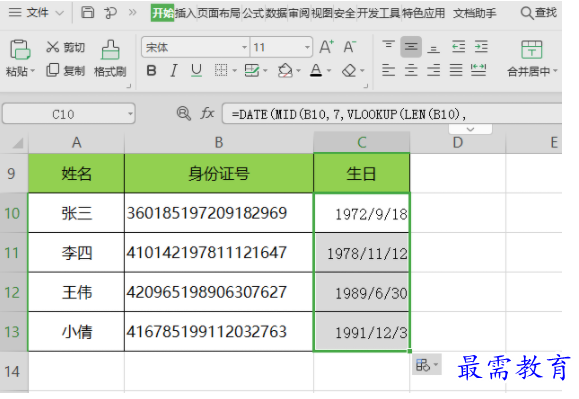
Task: Click the fx insert function icon
Action: point(208,113)
